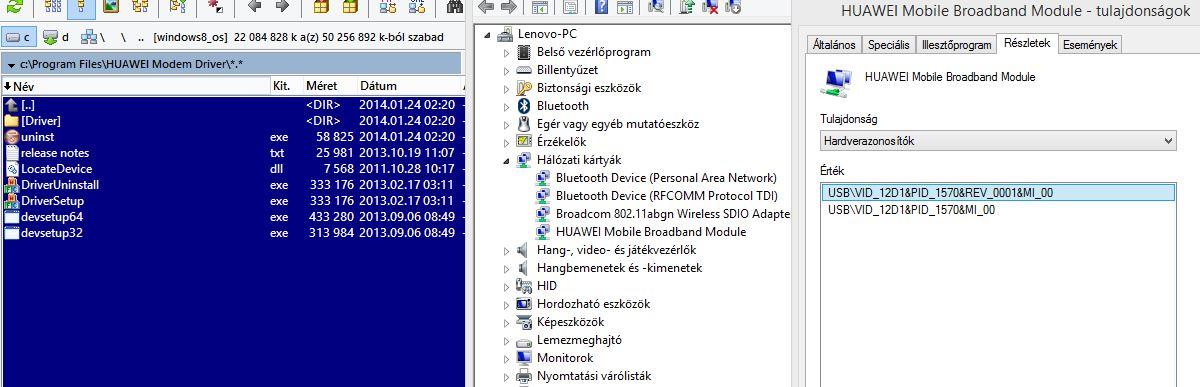Expand the Belső vezérlőprogram node
Viewport: 1200px width, 387px height.
506,52
